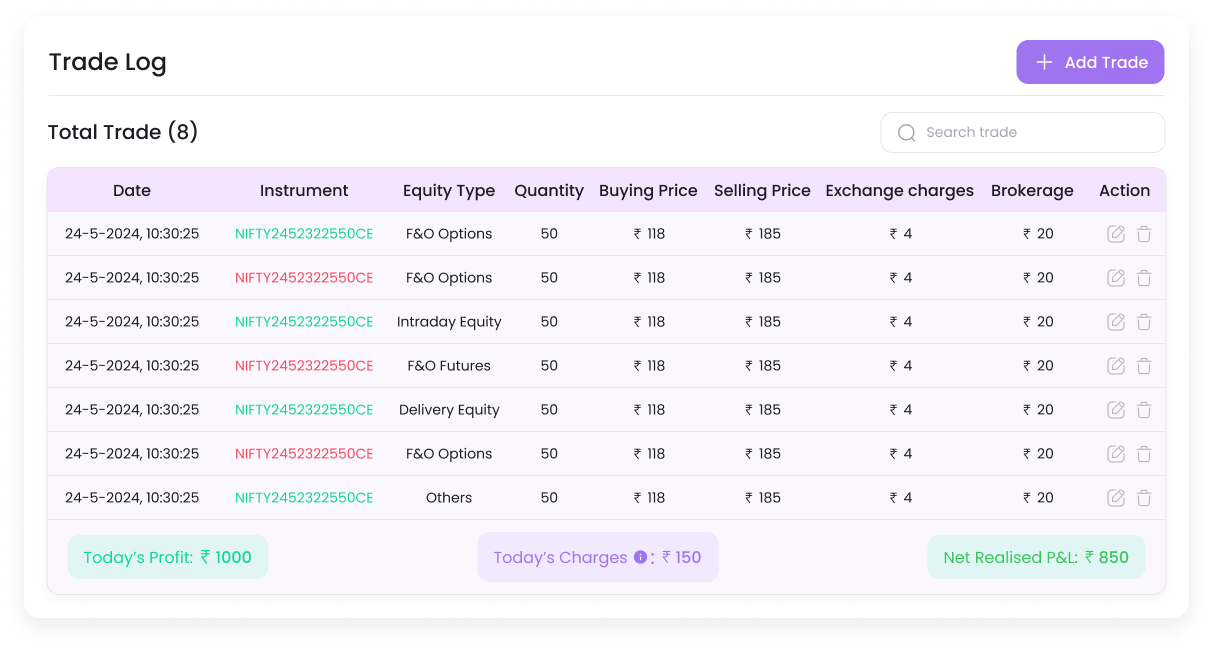Edit the green-instrument F&O Options trade
Image resolution: width=1213 pixels, height=650 pixels.
click(1116, 234)
